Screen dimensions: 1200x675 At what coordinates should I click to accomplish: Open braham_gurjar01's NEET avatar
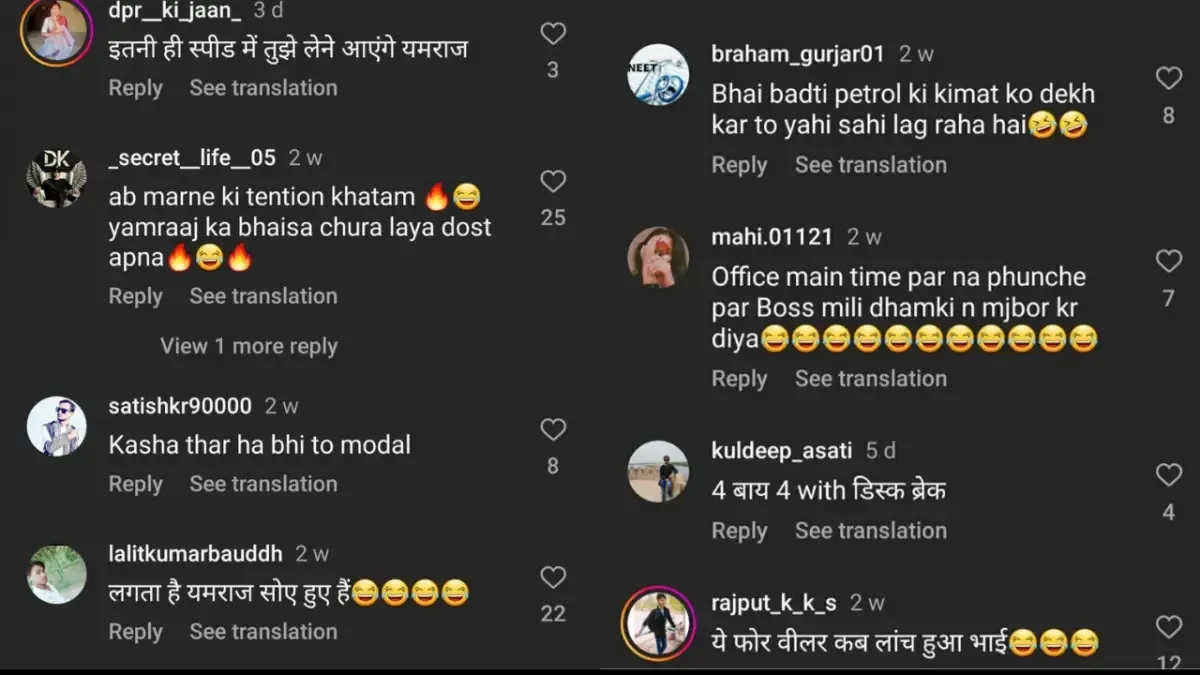[658, 76]
